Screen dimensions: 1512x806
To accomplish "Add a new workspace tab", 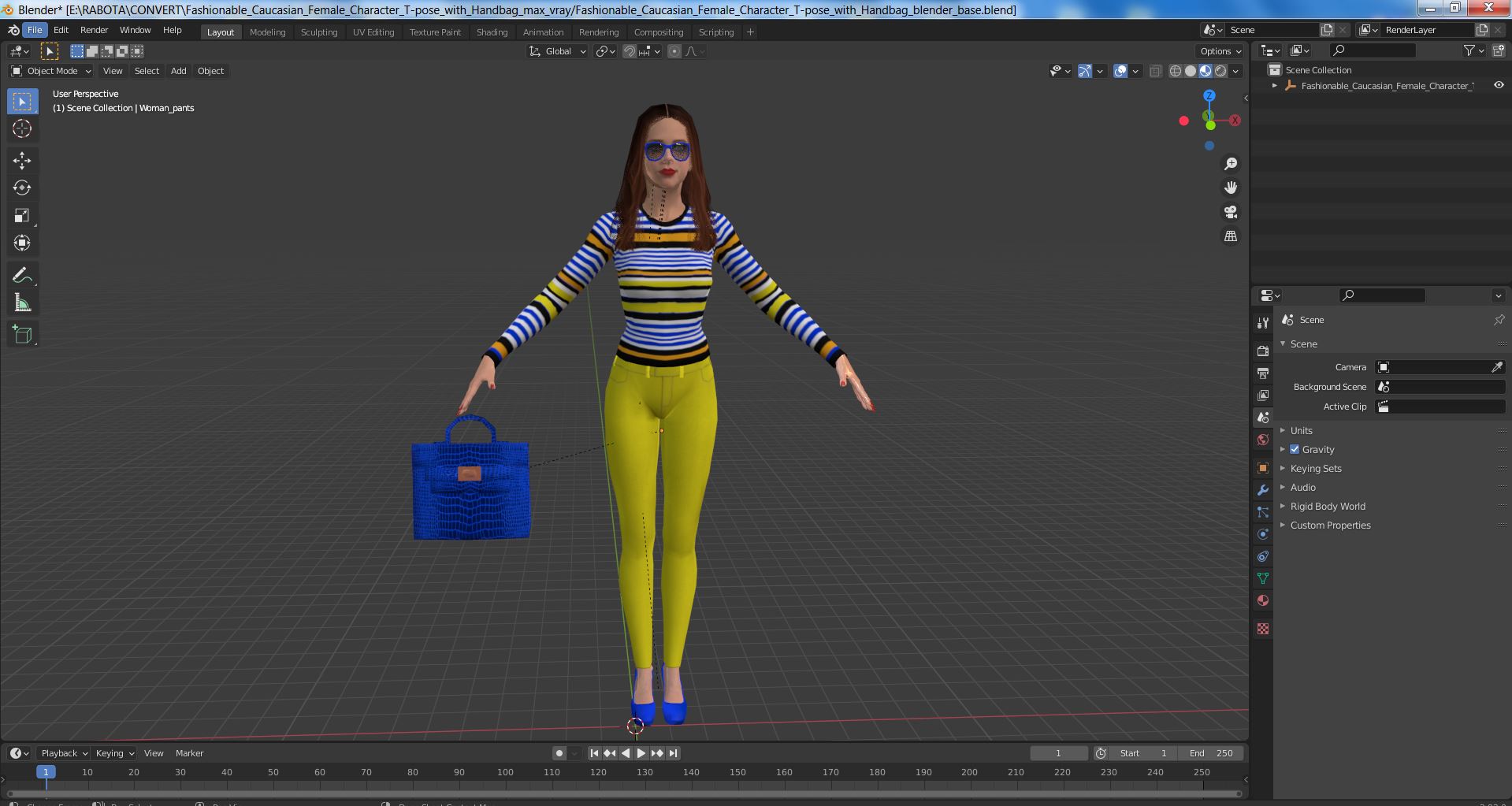I will pos(750,32).
